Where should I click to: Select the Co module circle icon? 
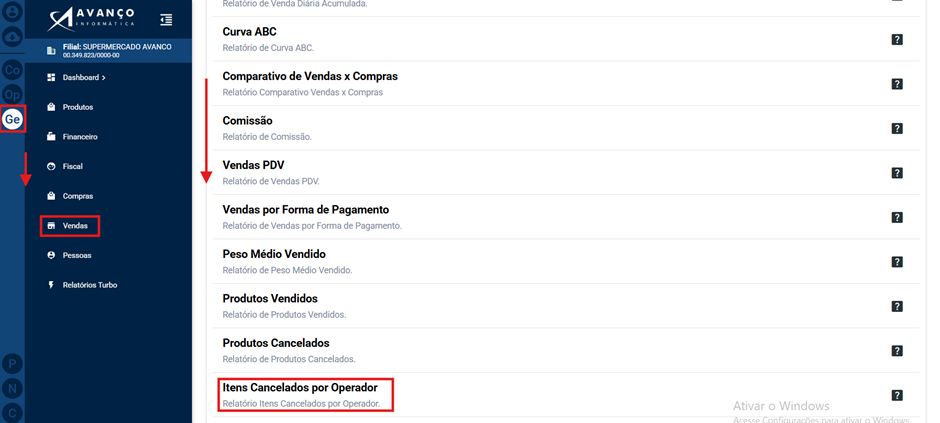pyautogui.click(x=13, y=70)
